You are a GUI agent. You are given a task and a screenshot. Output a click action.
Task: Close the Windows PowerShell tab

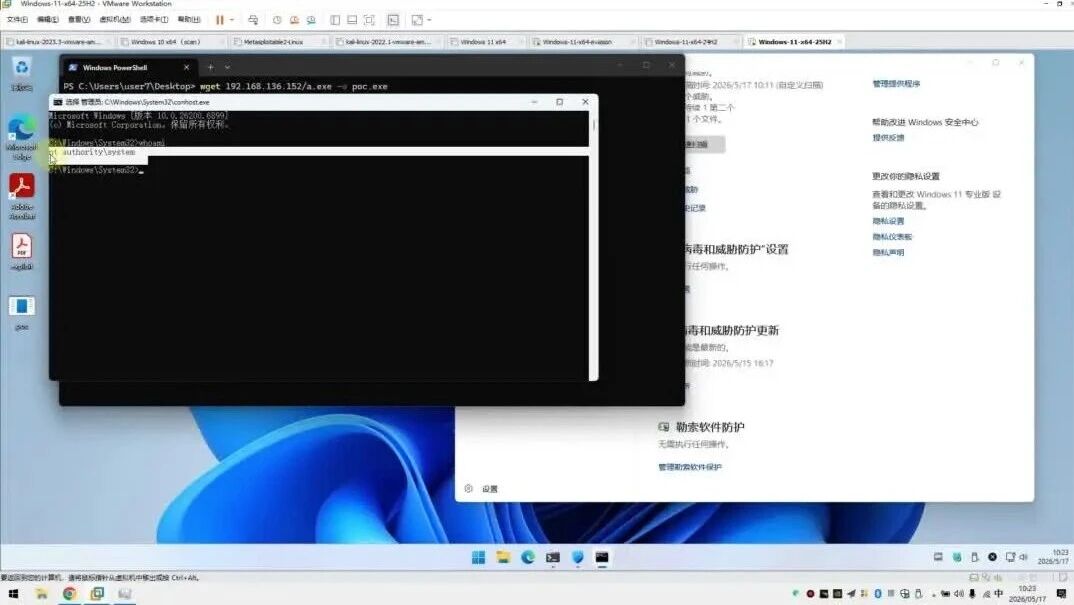(186, 67)
